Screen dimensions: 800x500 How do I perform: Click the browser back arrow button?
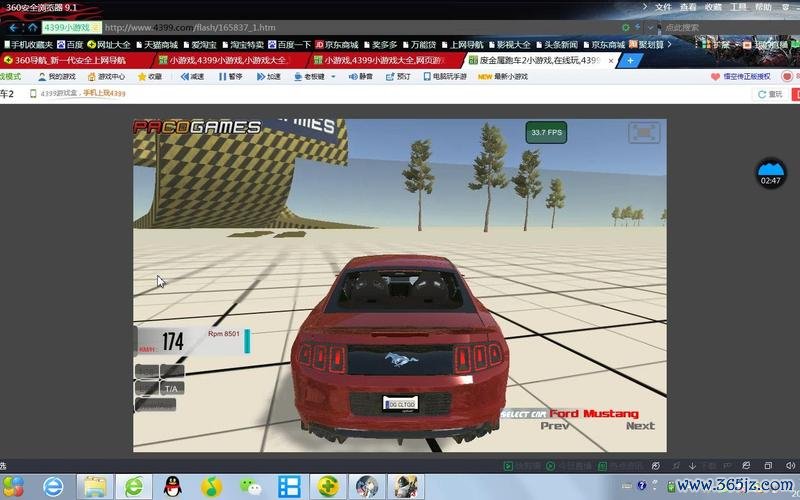point(13,28)
